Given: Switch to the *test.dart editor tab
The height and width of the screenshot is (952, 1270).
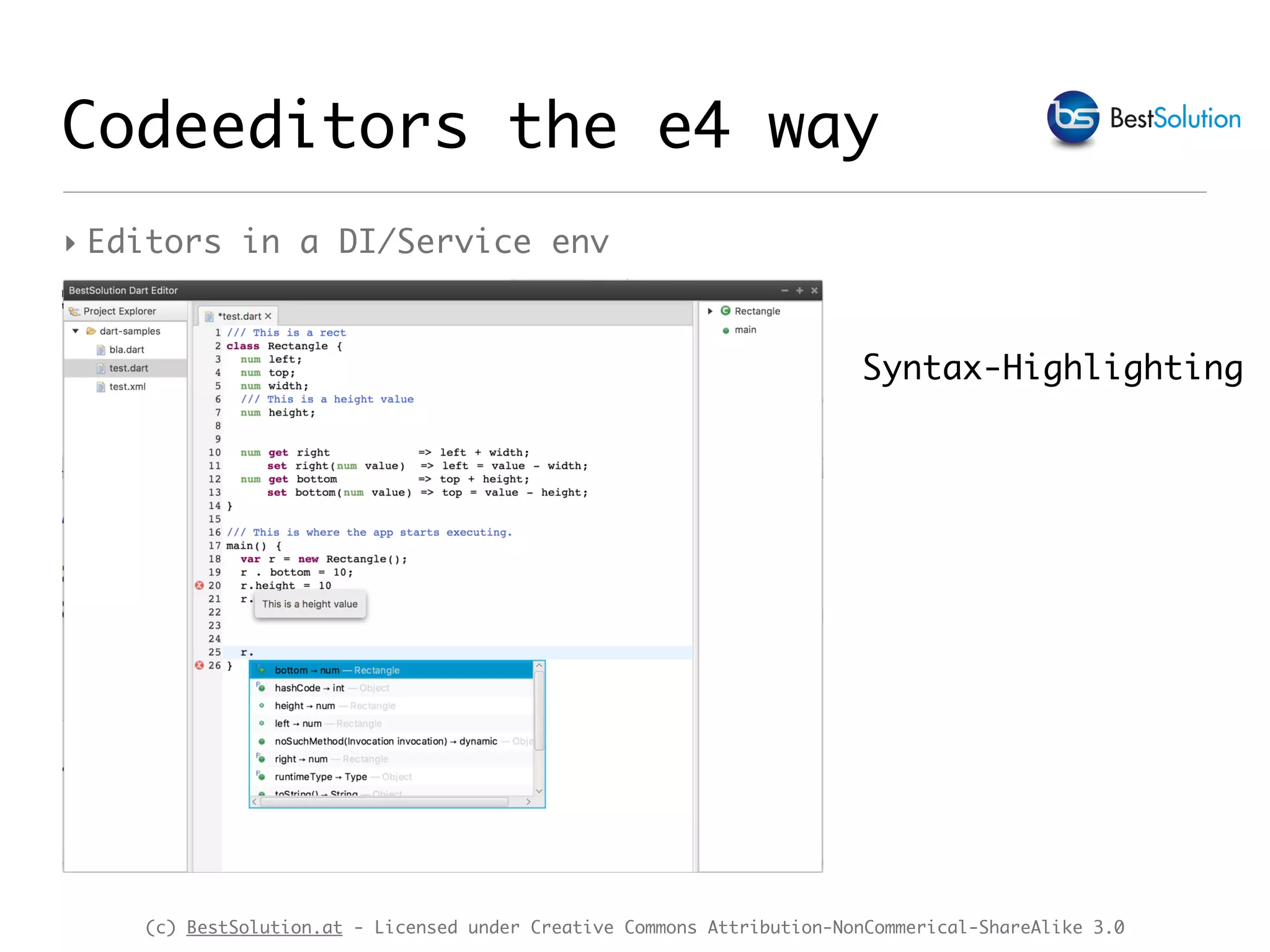Looking at the screenshot, I should pos(239,316).
